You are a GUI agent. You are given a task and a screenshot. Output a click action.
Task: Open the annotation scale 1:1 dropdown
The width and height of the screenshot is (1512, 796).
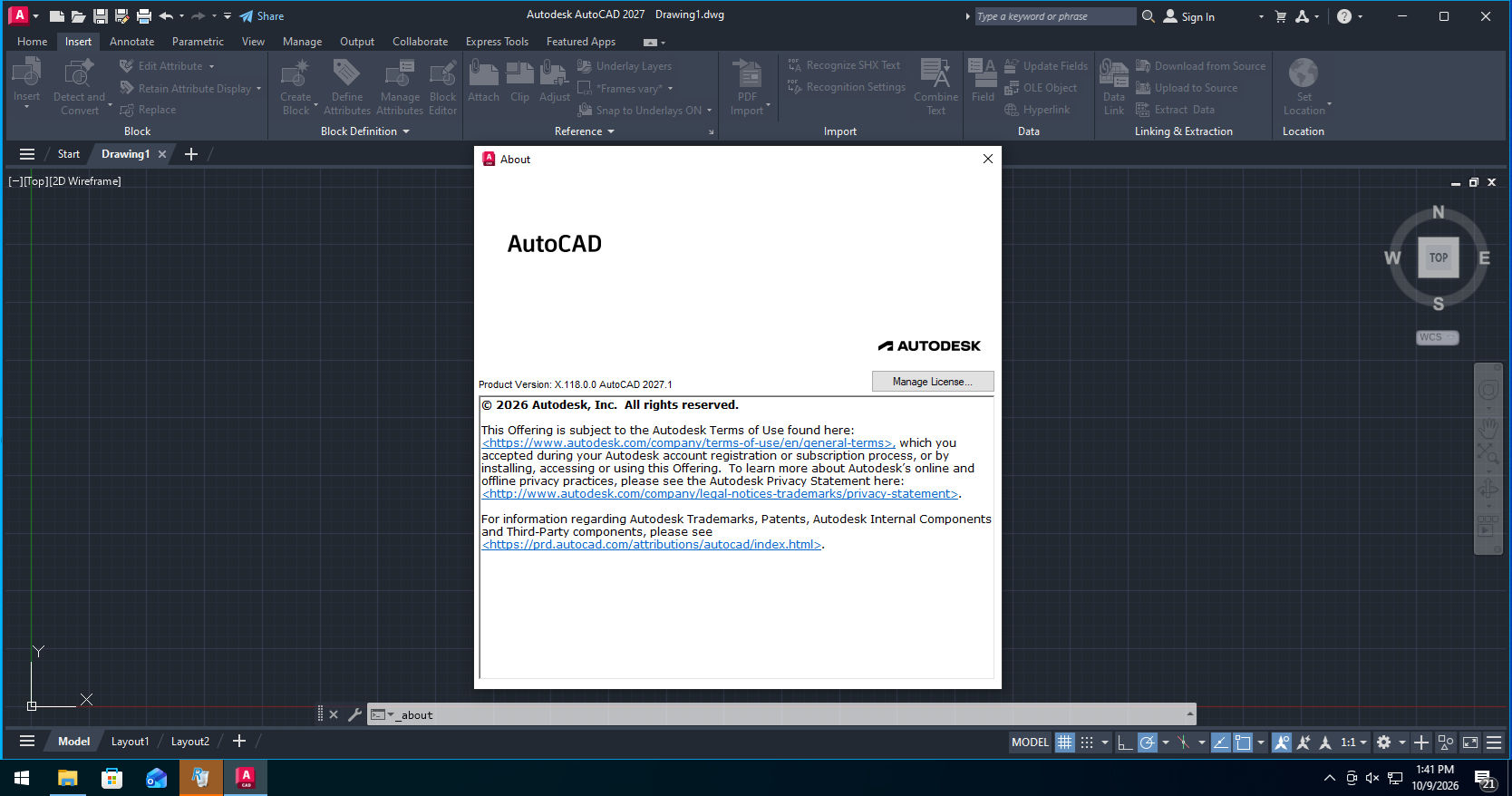coord(1353,743)
